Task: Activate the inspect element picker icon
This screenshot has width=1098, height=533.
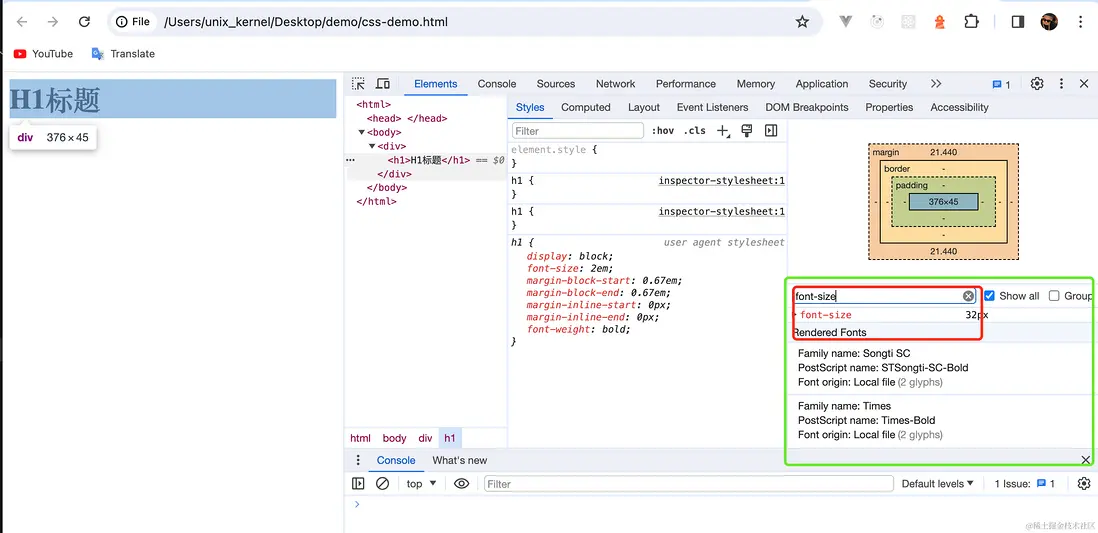Action: click(358, 84)
